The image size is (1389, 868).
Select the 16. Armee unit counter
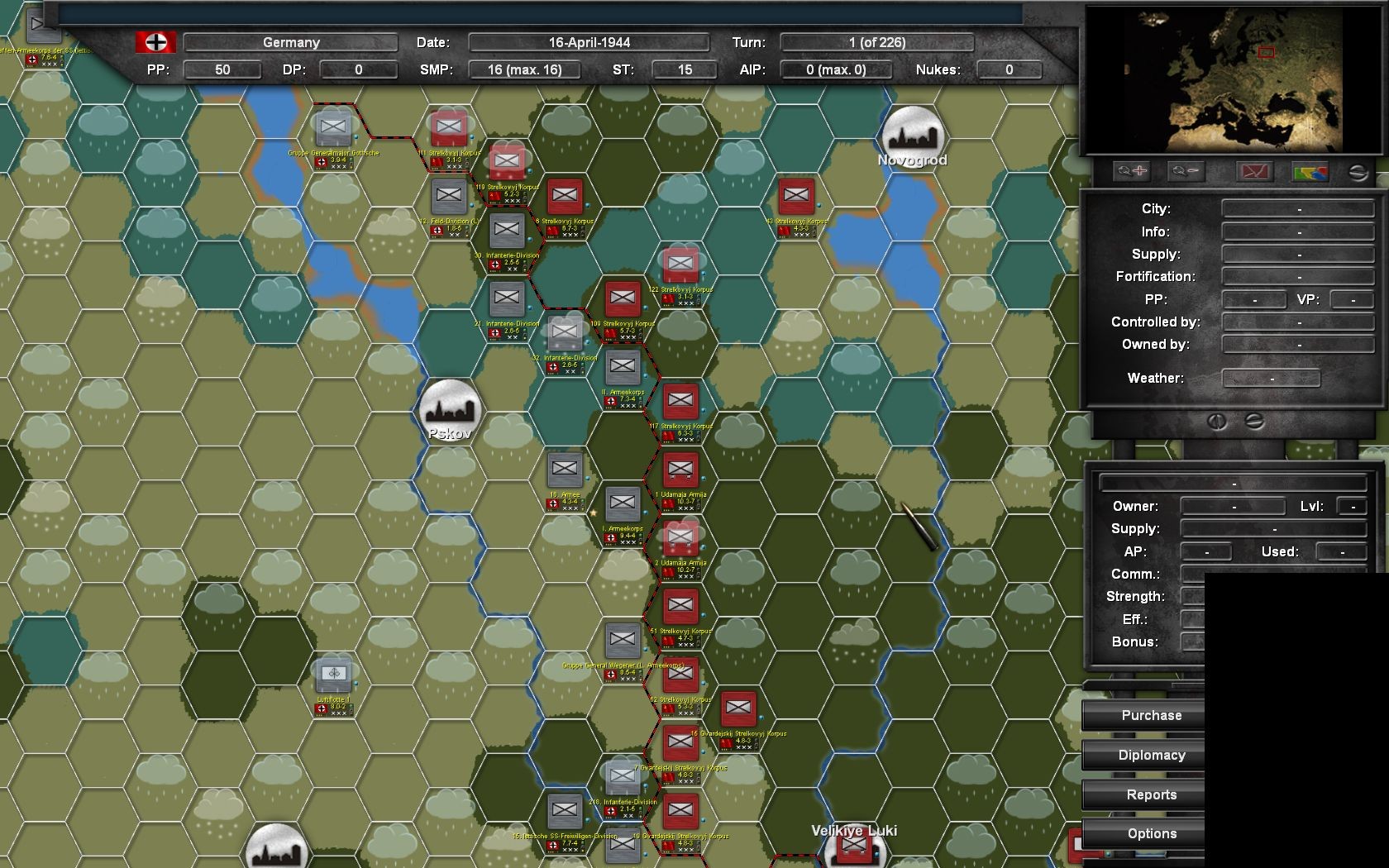pyautogui.click(x=565, y=469)
